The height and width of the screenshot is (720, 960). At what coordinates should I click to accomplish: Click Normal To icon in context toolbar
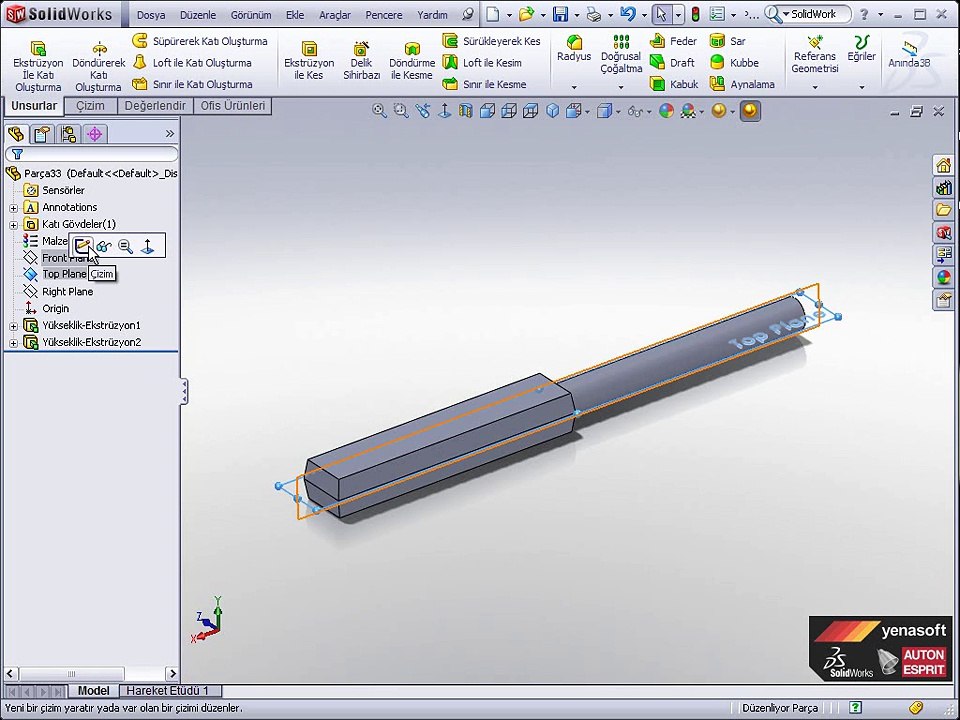pyautogui.click(x=147, y=246)
